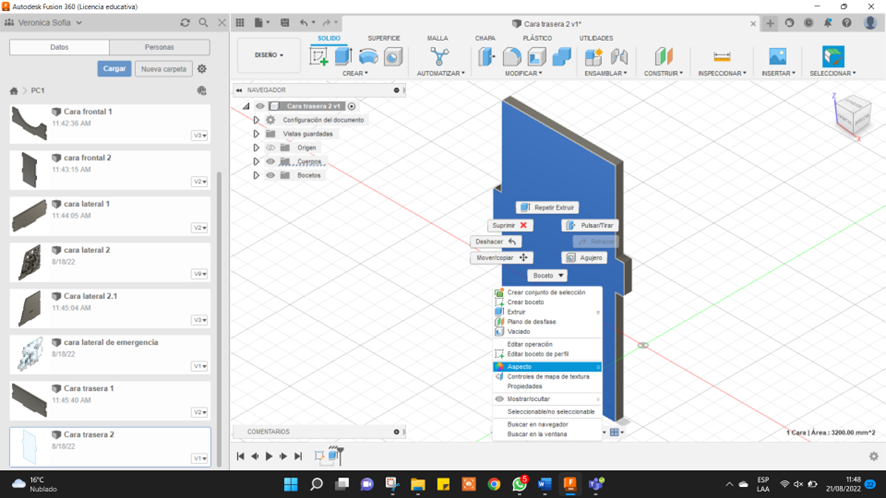The width and height of the screenshot is (886, 498).
Task: Open WhatsApp from the taskbar
Action: pos(519,484)
